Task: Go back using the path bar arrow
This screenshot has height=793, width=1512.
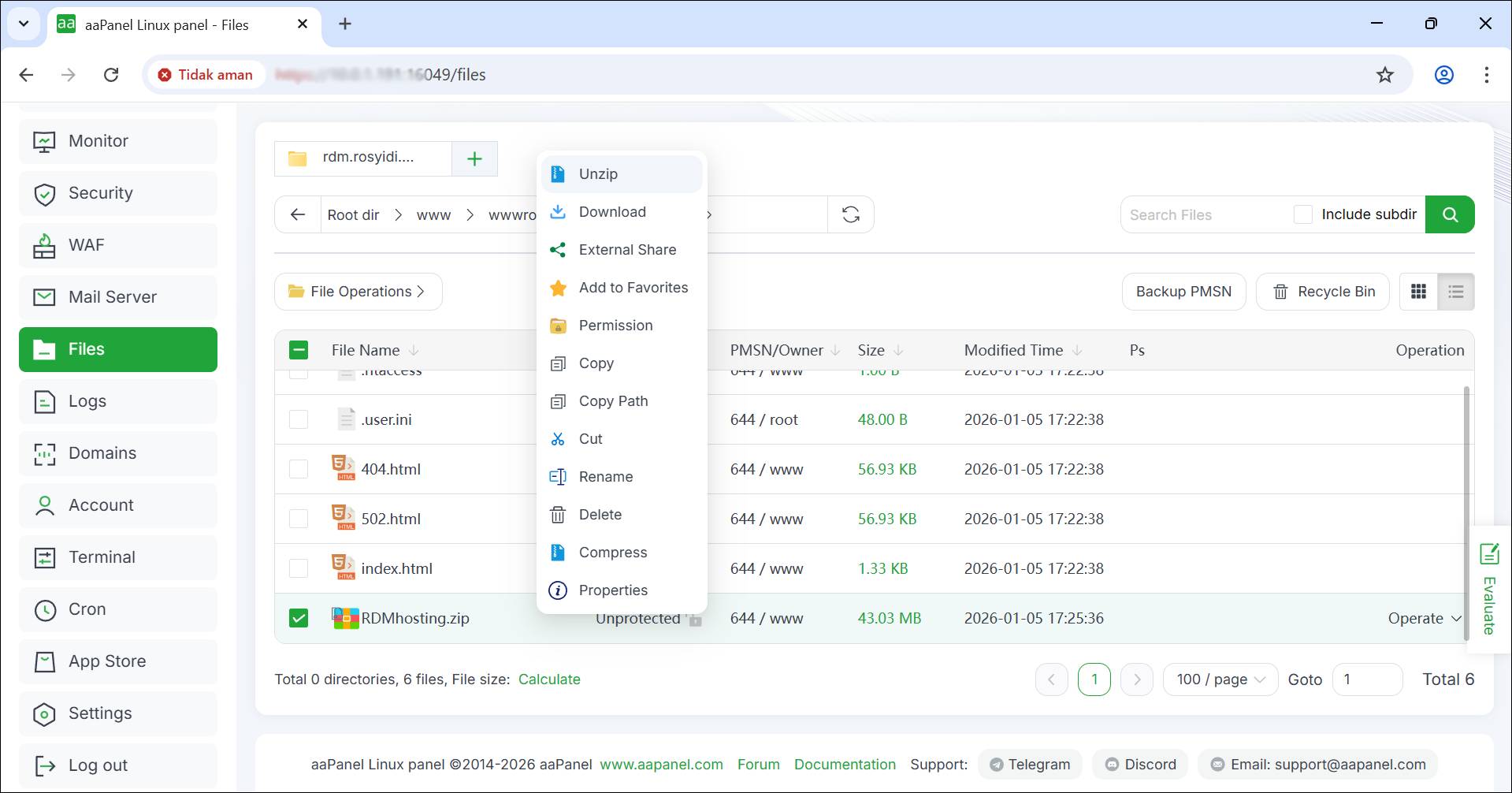Action: click(x=298, y=214)
